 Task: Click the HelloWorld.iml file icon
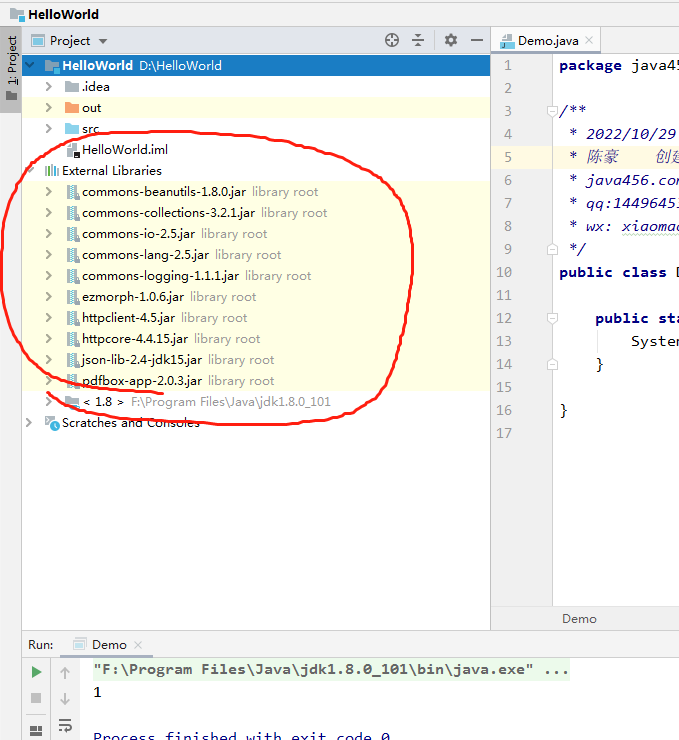point(73,150)
